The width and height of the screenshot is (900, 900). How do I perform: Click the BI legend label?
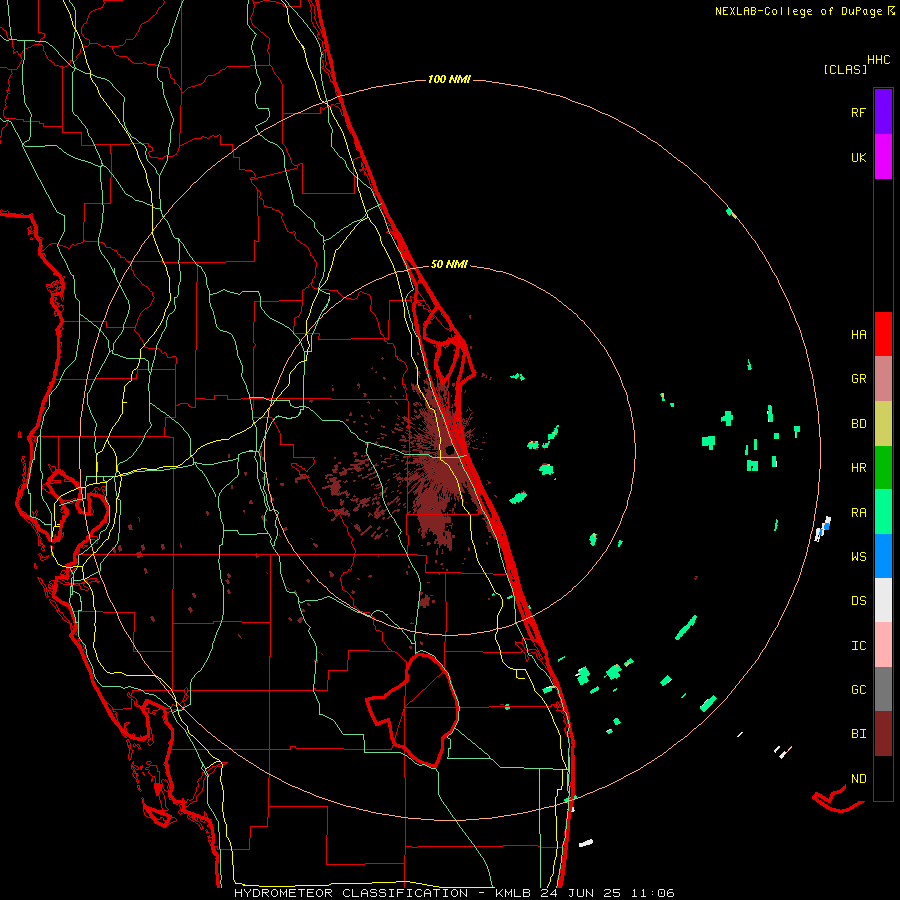tap(858, 734)
